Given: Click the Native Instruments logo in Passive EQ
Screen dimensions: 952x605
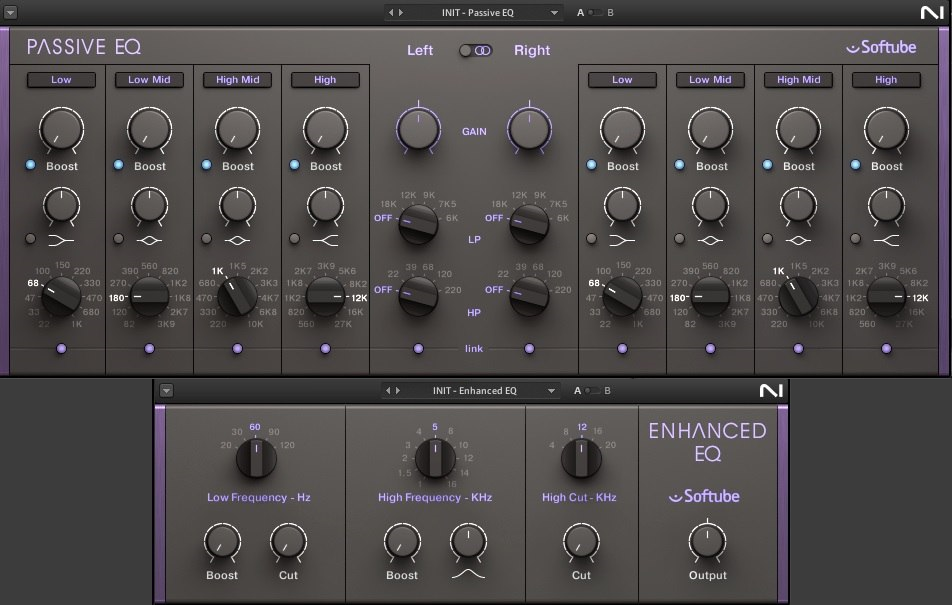Looking at the screenshot, I should click(931, 13).
